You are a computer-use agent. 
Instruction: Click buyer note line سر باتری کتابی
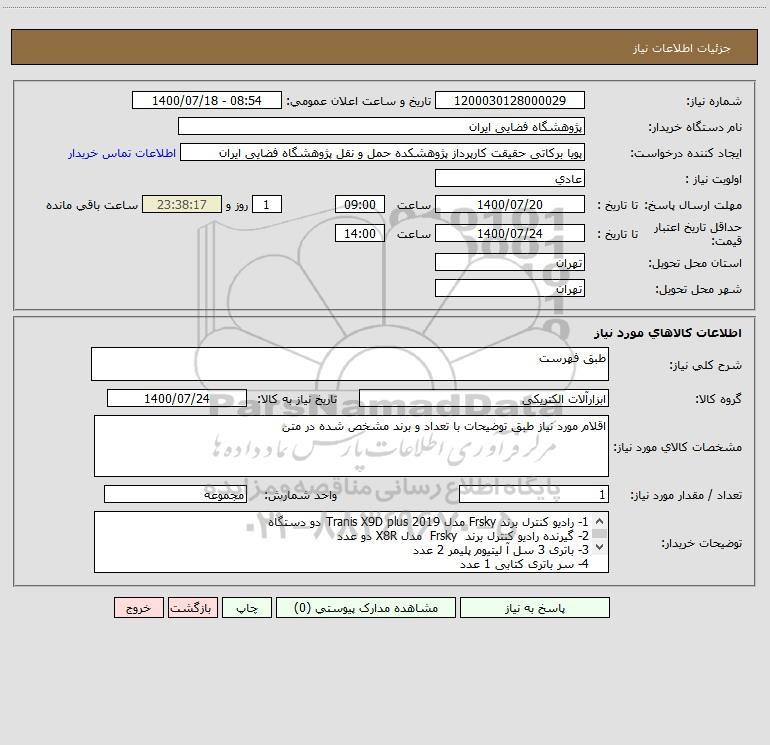coord(524,564)
